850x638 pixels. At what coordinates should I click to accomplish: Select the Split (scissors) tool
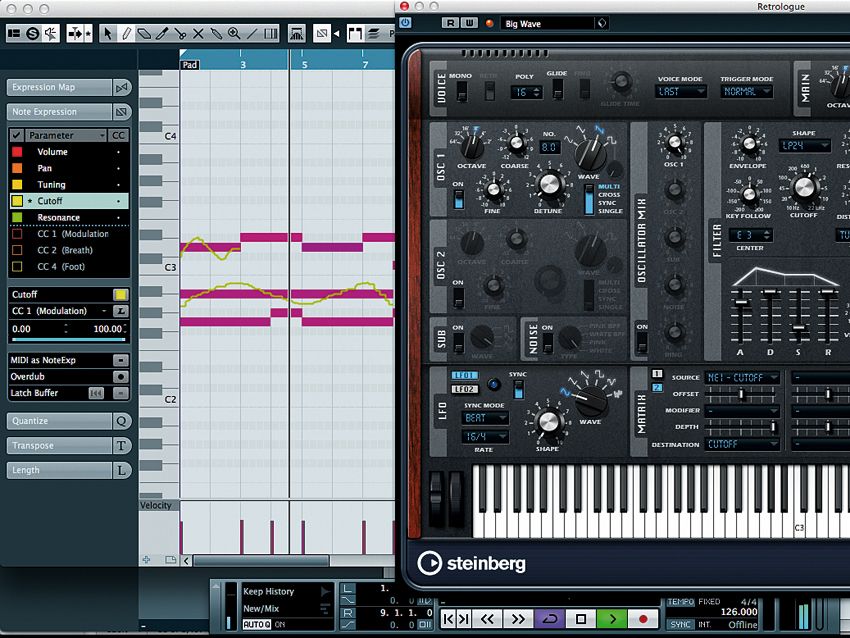click(181, 32)
